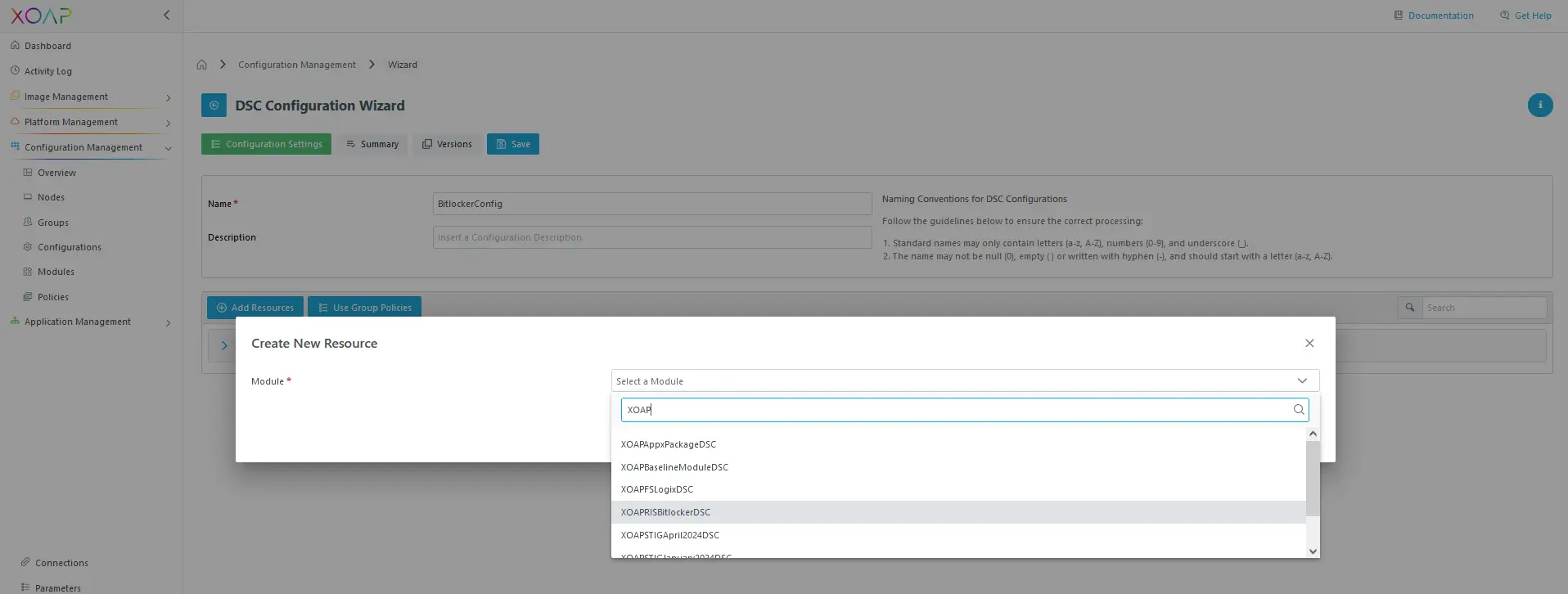Go to Nodes in the sidebar
Viewport: 1568px width, 594px height.
[51, 197]
